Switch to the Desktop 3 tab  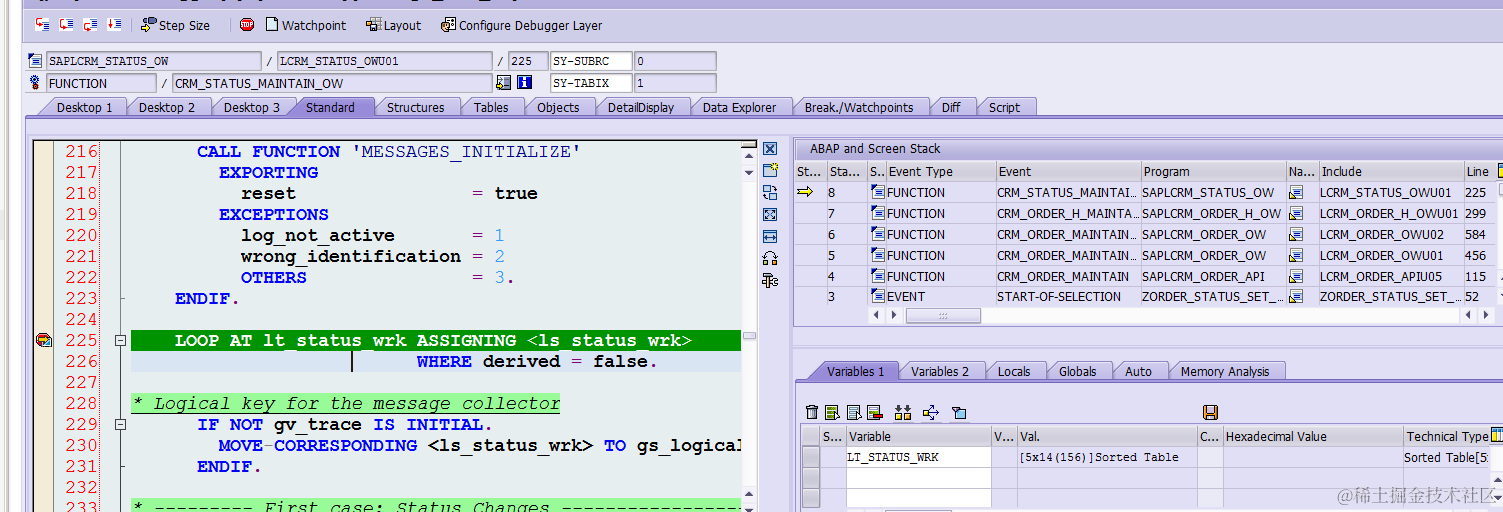point(251,107)
